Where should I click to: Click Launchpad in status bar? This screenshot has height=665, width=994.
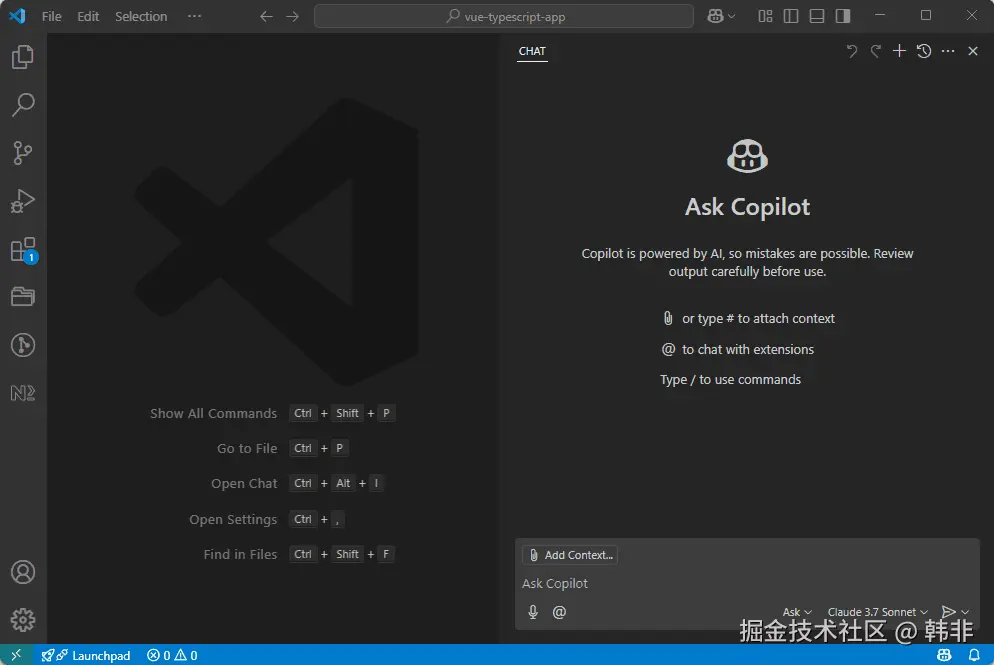[x=86, y=655]
